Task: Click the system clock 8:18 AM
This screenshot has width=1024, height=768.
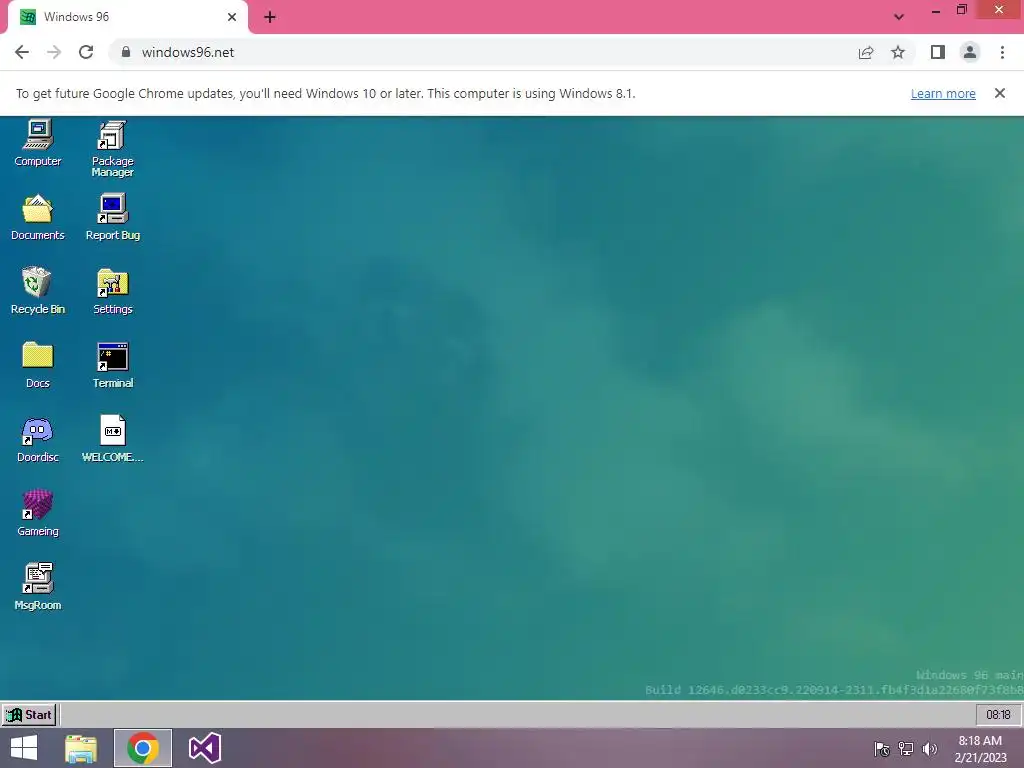Action: point(980,748)
